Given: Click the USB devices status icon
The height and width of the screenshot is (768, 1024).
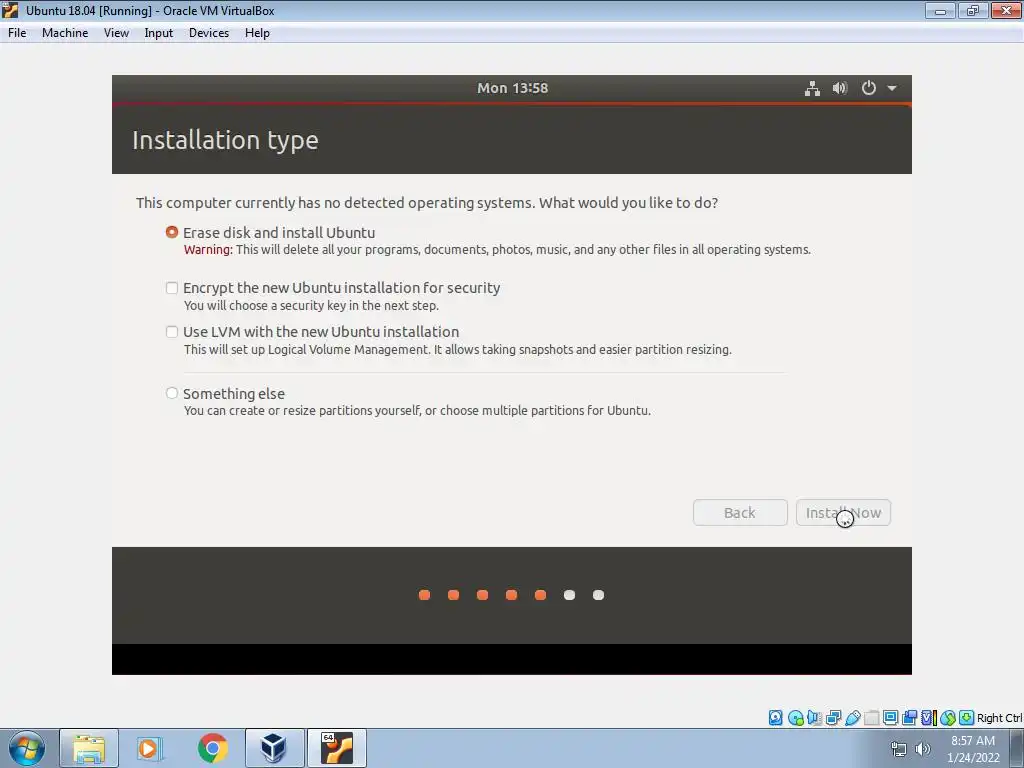Looking at the screenshot, I should pyautogui.click(x=852, y=718).
